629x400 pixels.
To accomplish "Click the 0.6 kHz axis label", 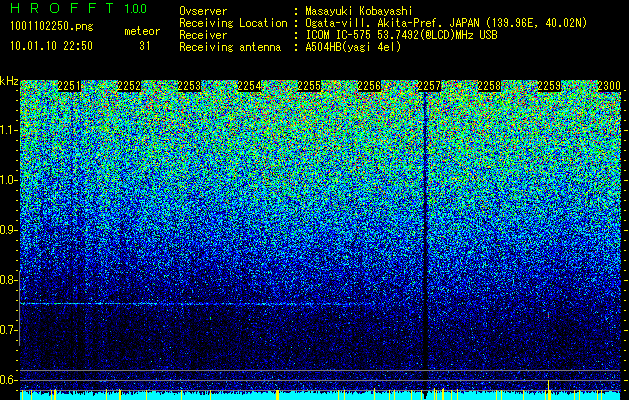I will [x=9, y=380].
